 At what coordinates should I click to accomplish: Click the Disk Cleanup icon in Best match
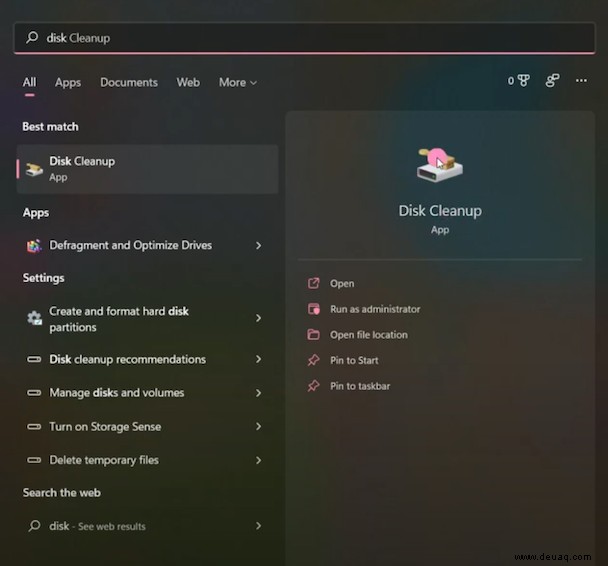34,169
